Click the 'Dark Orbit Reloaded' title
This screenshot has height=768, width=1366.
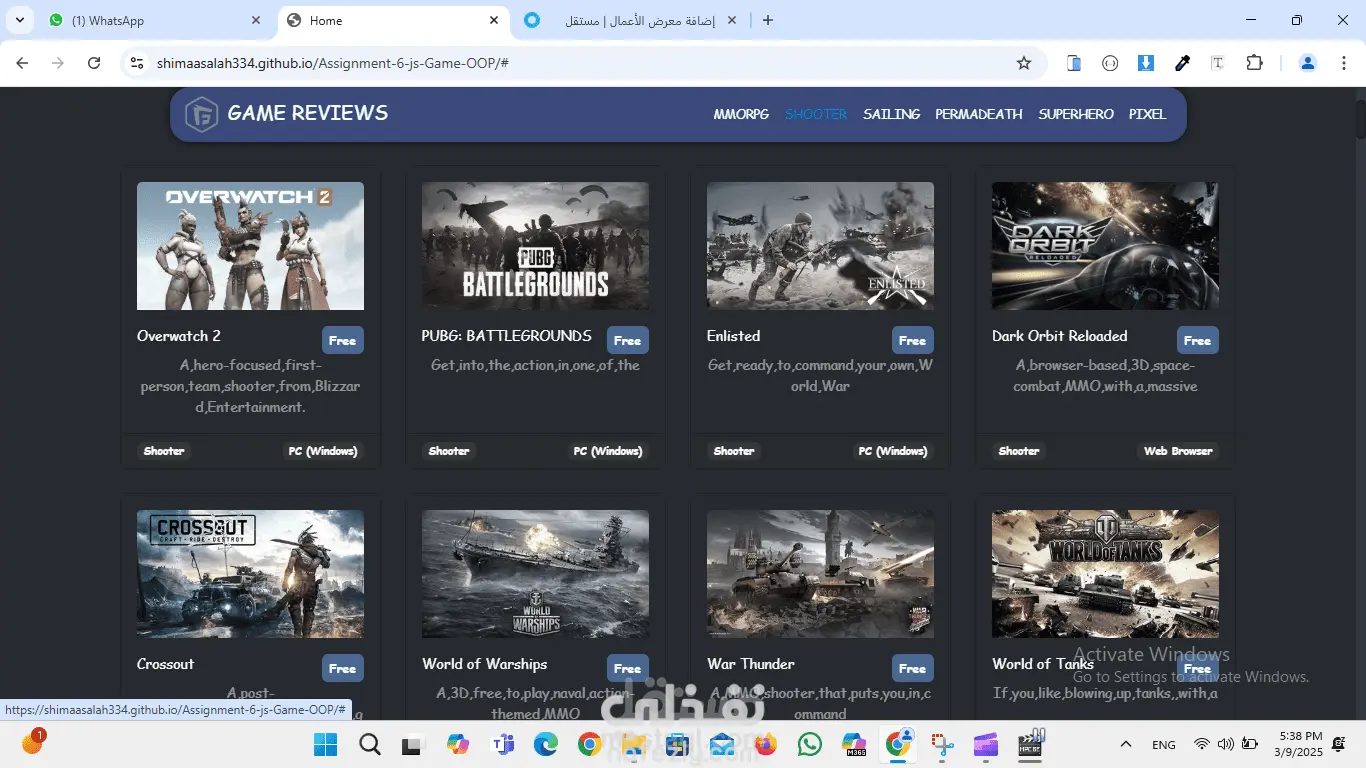point(1060,336)
